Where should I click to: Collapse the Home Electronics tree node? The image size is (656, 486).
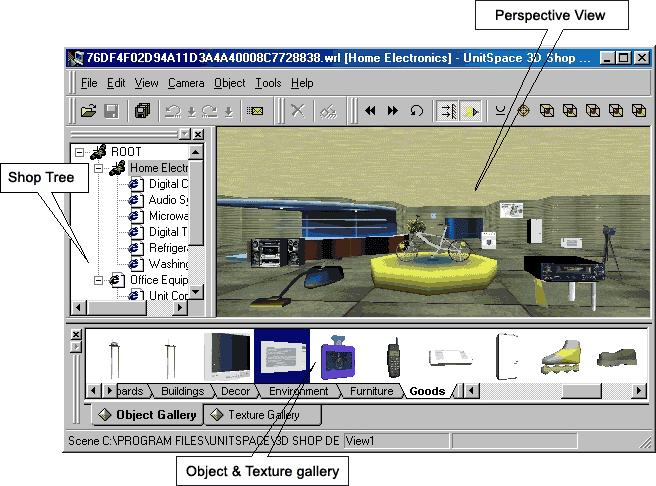pyautogui.click(x=98, y=168)
